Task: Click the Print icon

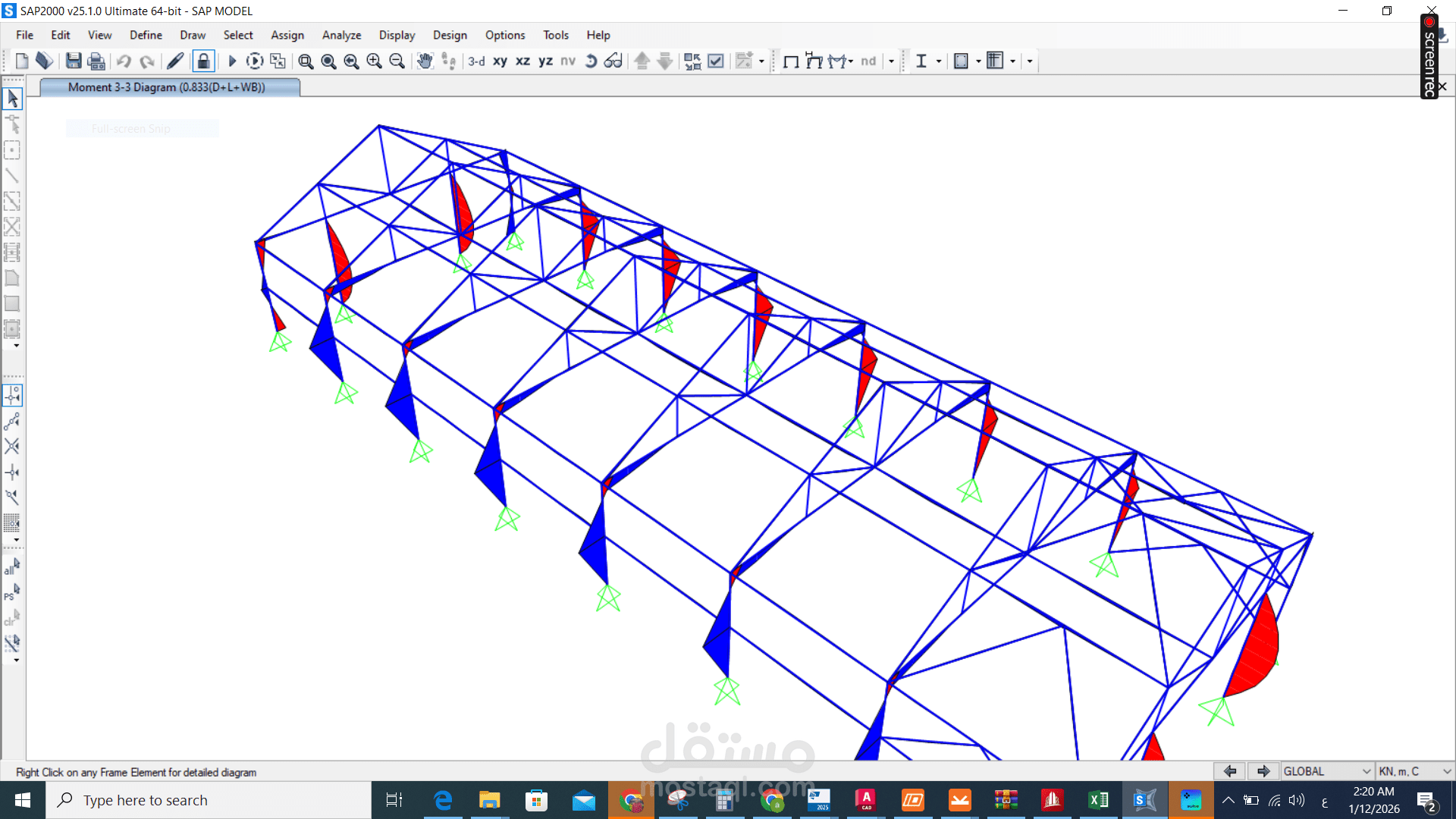Action: click(x=96, y=61)
